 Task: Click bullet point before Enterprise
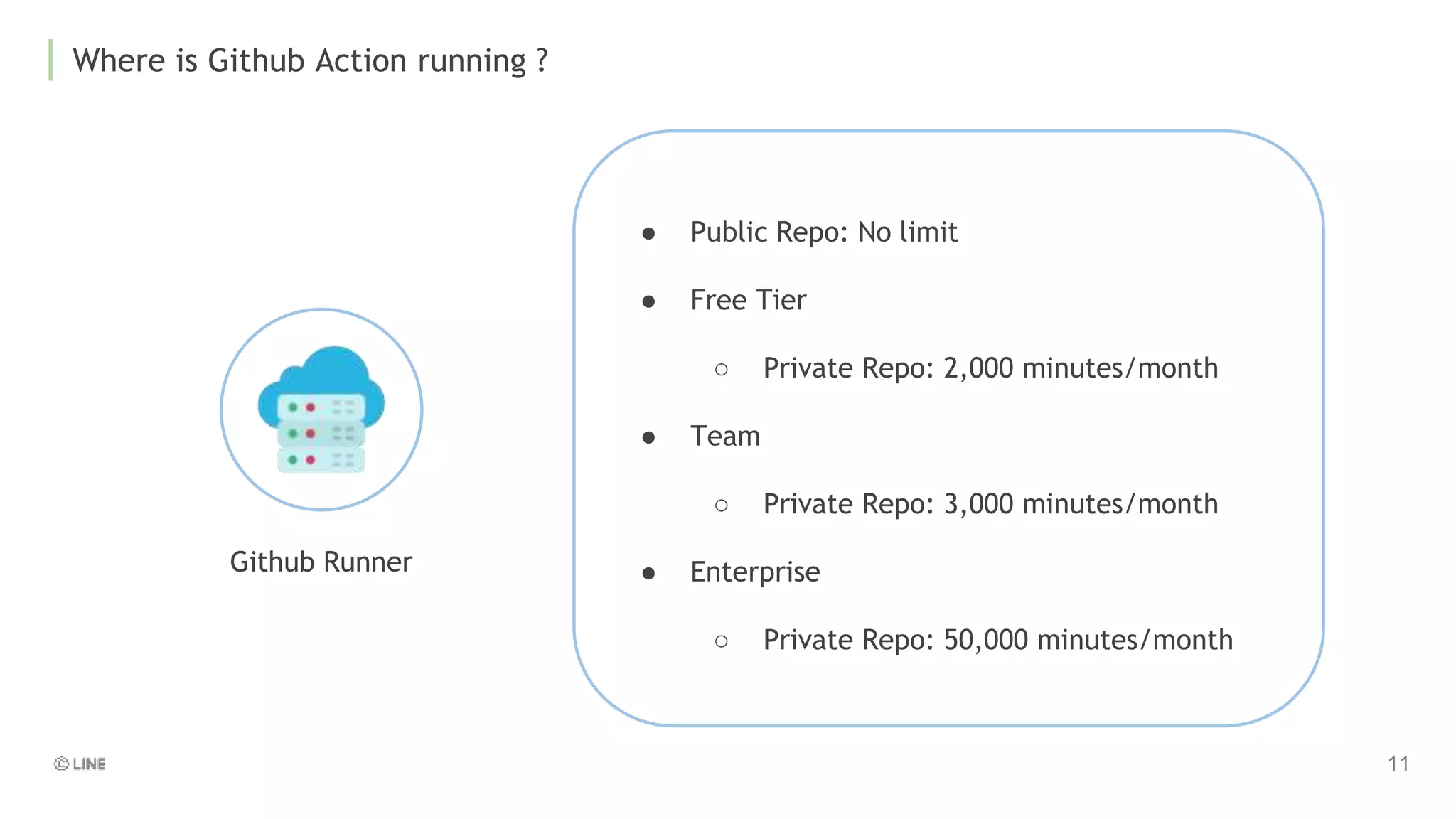click(x=648, y=573)
